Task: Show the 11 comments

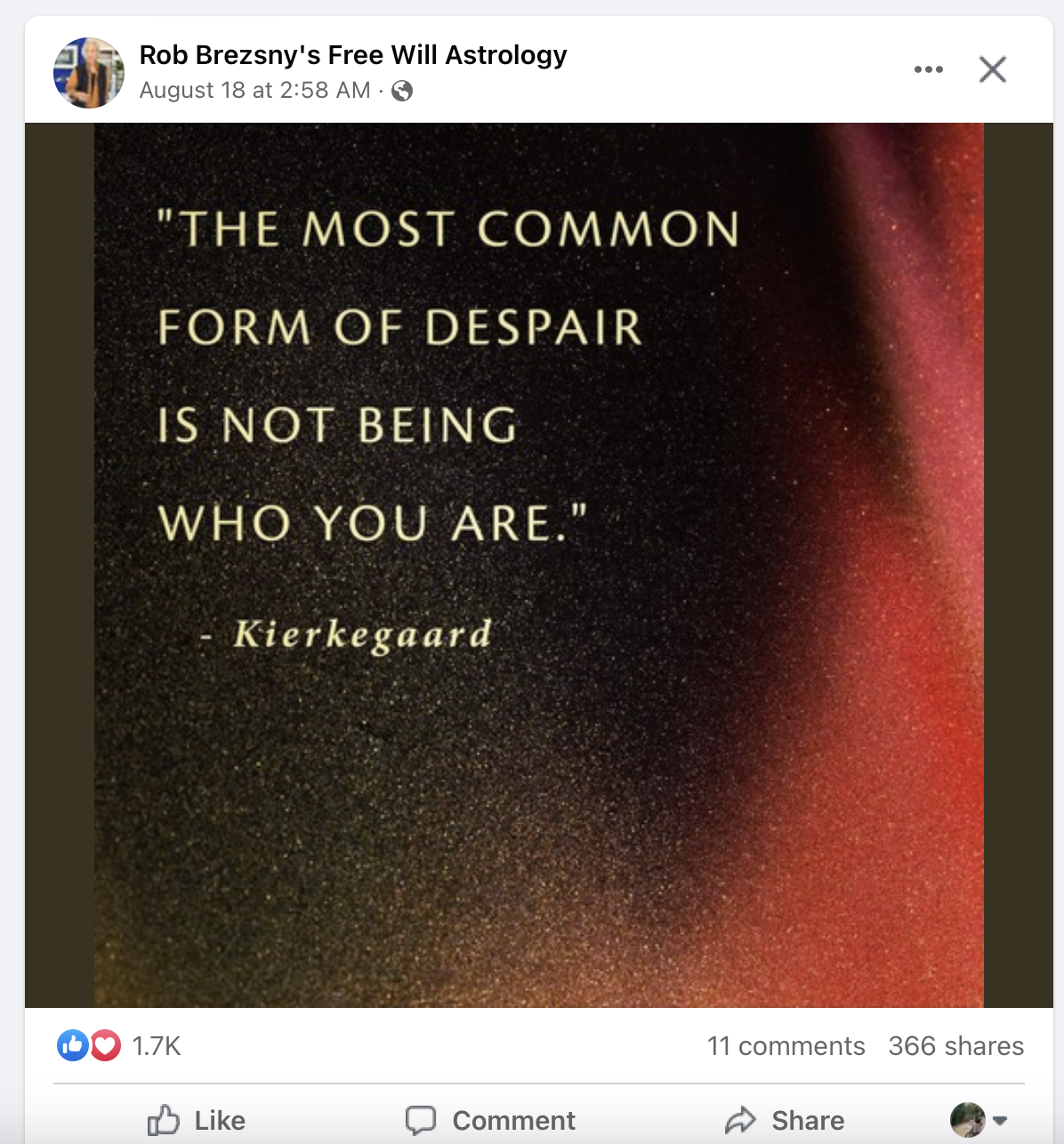Action: tap(786, 1046)
